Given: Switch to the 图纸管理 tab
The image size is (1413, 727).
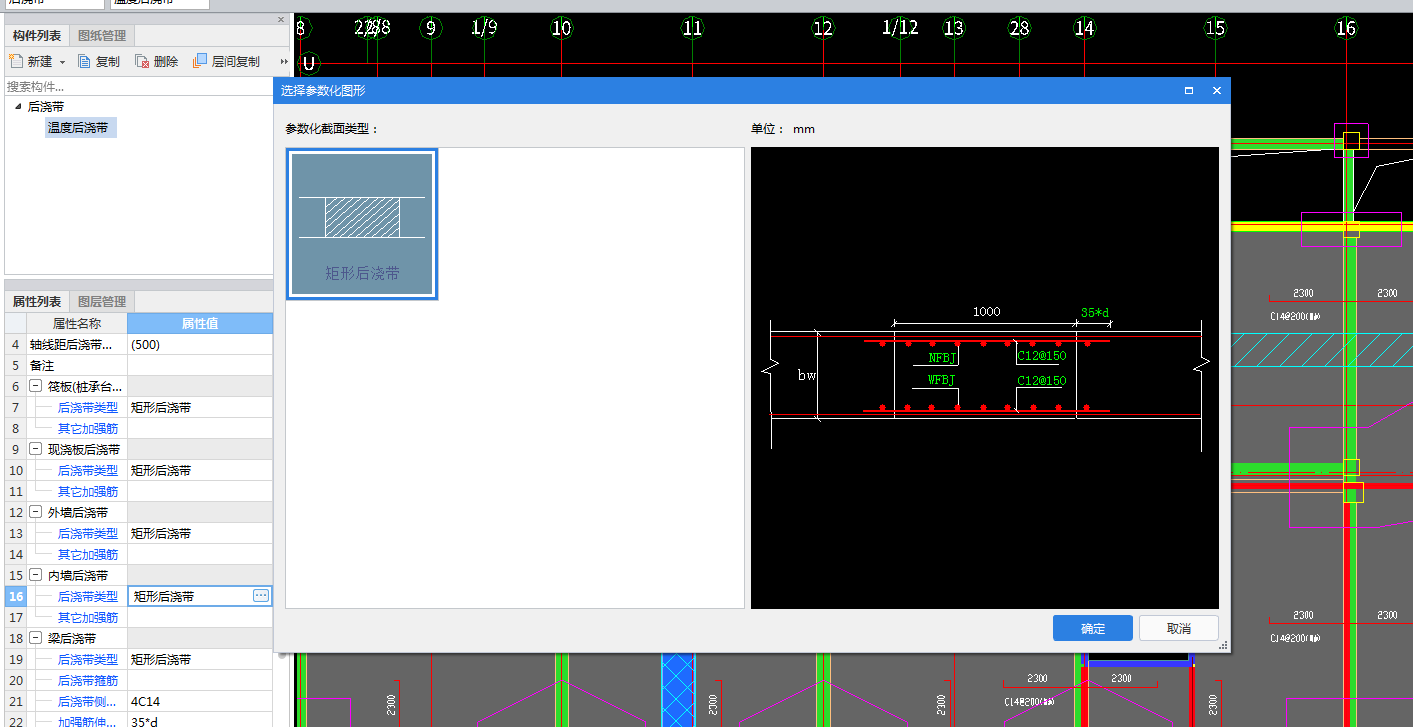Looking at the screenshot, I should (101, 36).
